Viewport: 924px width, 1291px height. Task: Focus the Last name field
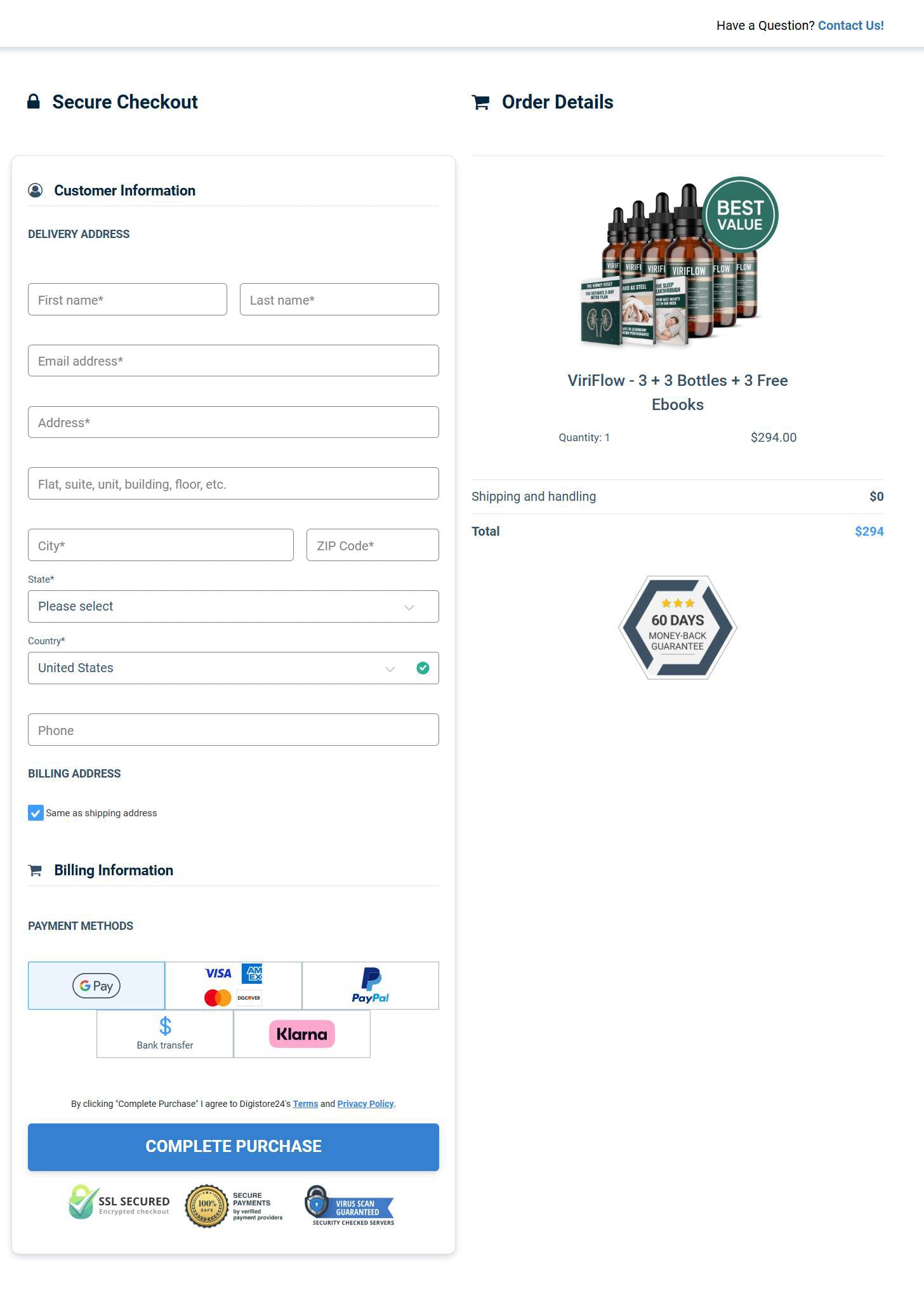point(340,300)
